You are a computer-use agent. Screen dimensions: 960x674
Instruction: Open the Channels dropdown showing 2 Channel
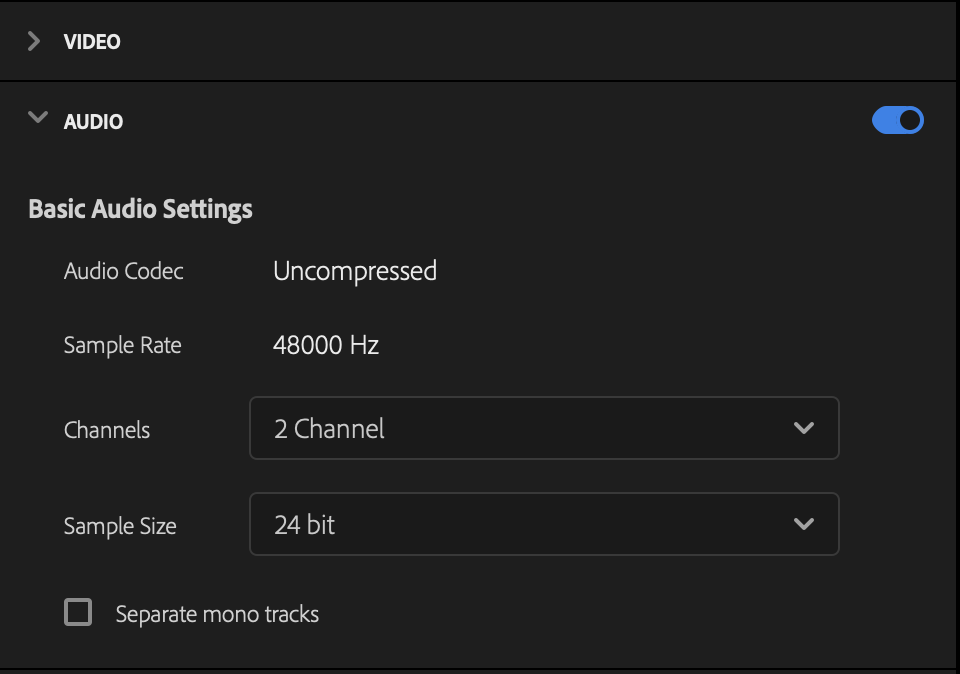(544, 428)
